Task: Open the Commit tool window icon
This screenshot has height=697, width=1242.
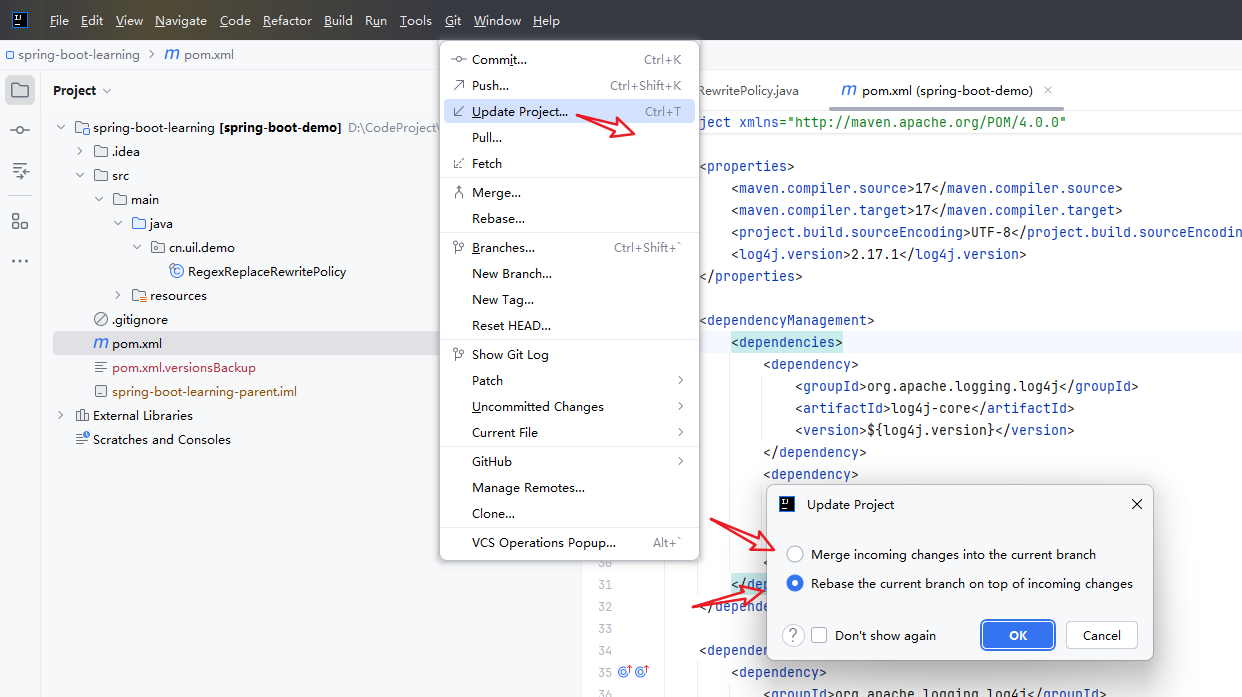Action: click(x=20, y=131)
